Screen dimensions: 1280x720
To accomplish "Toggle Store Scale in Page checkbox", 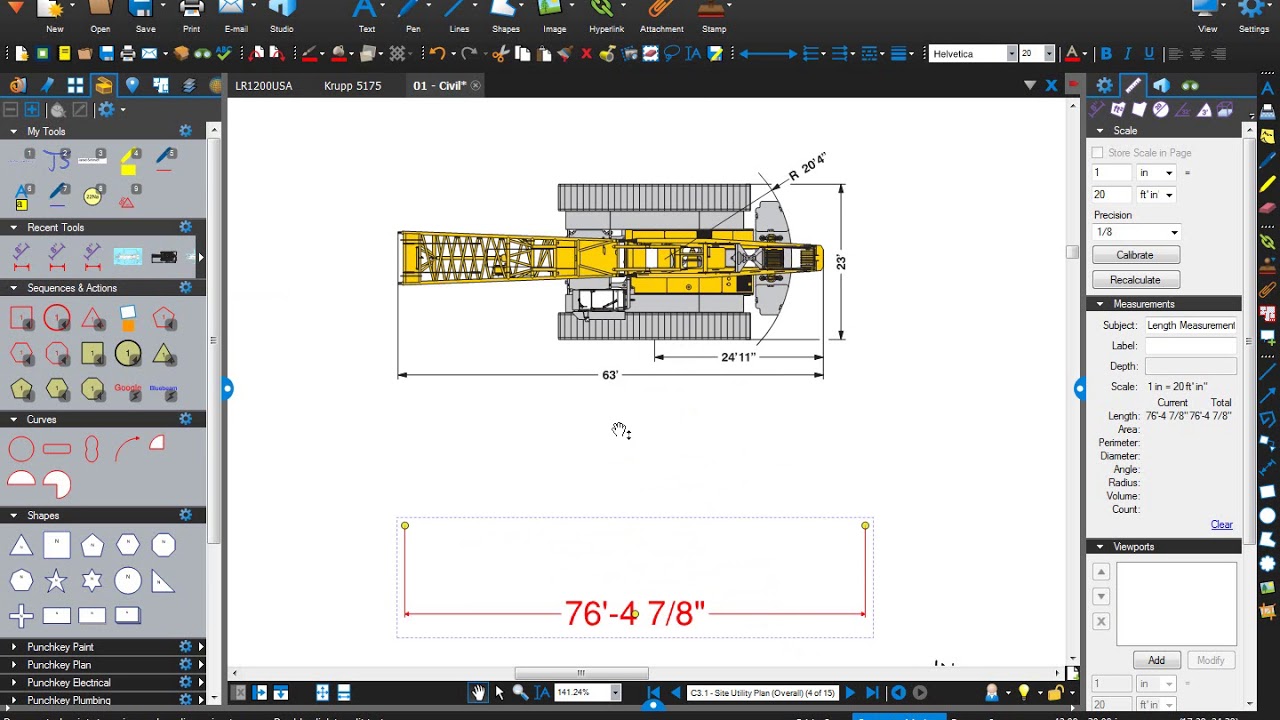I will pos(1097,153).
